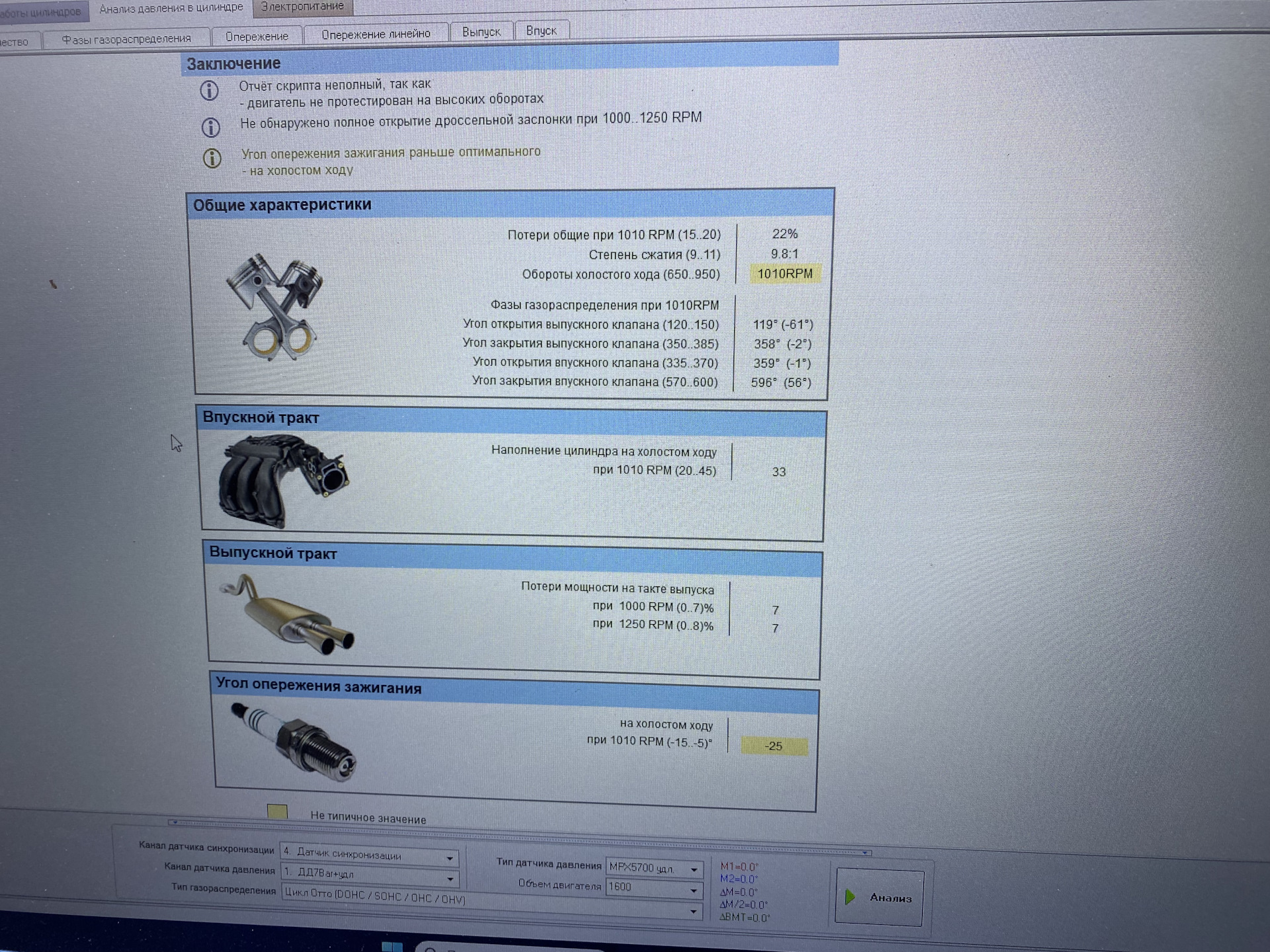Screen dimensions: 1270x952
Task: Click info icon beside ignition timing warning
Action: (x=212, y=158)
